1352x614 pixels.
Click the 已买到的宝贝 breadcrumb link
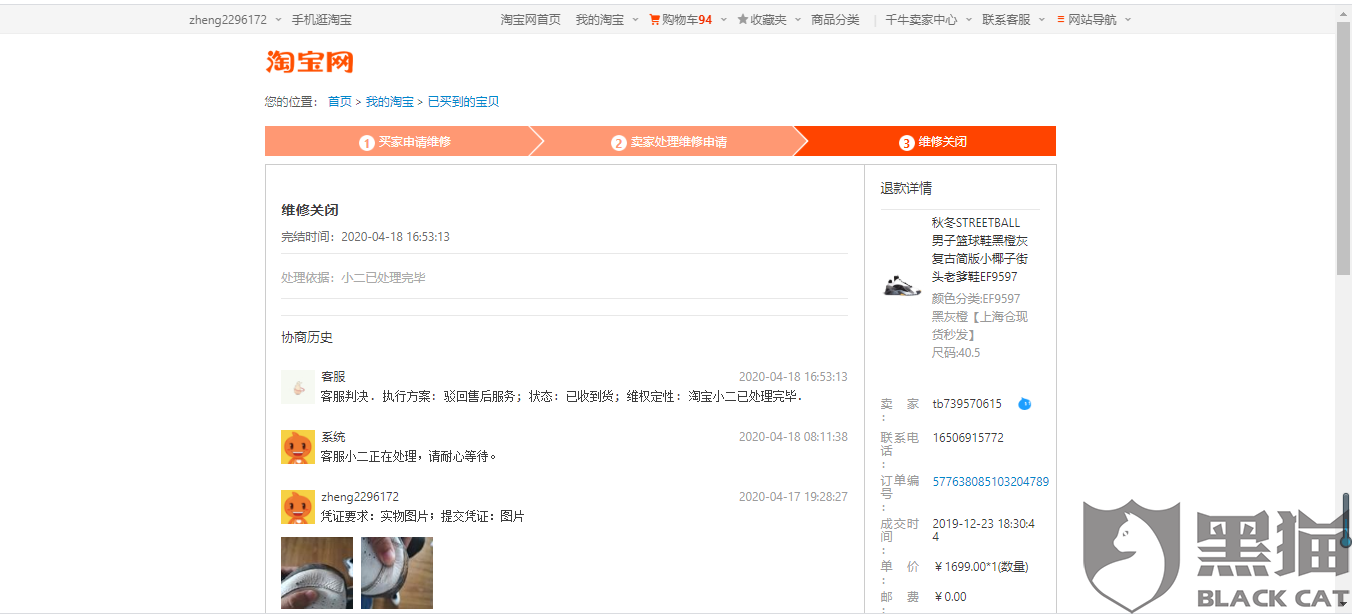[464, 101]
